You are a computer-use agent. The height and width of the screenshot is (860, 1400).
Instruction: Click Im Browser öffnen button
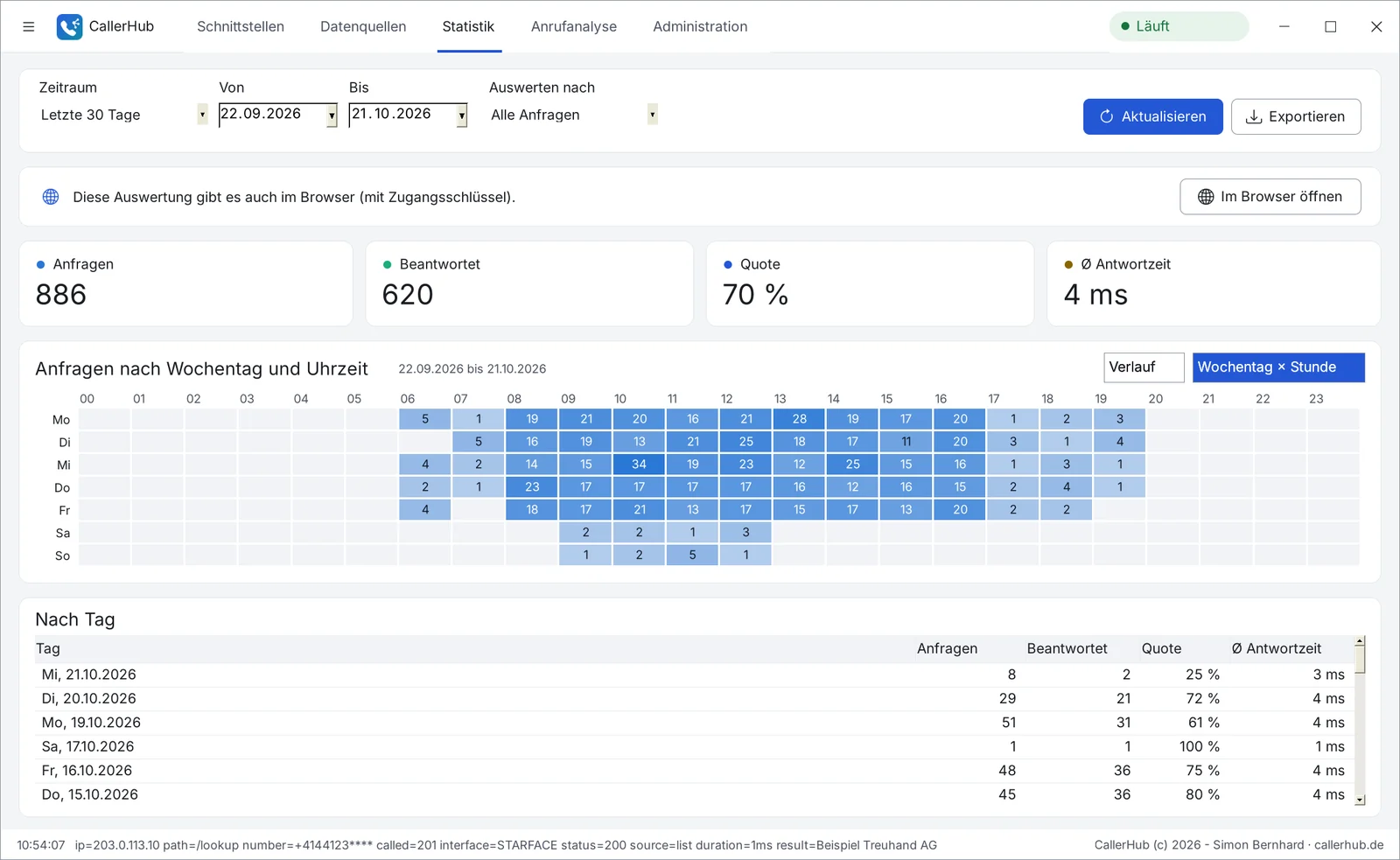click(x=1270, y=197)
